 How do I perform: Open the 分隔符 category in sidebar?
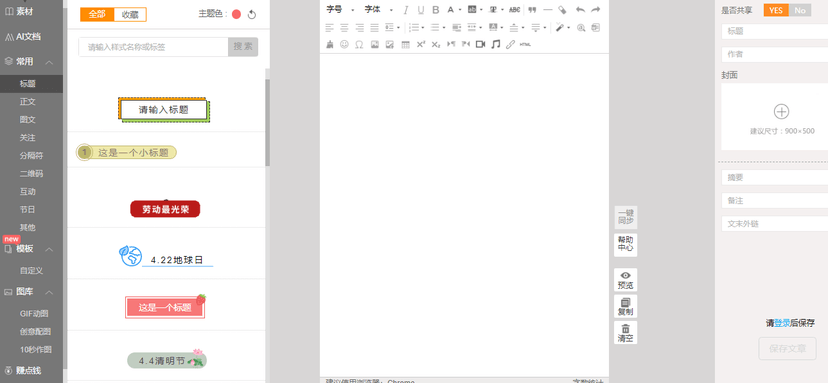31,155
